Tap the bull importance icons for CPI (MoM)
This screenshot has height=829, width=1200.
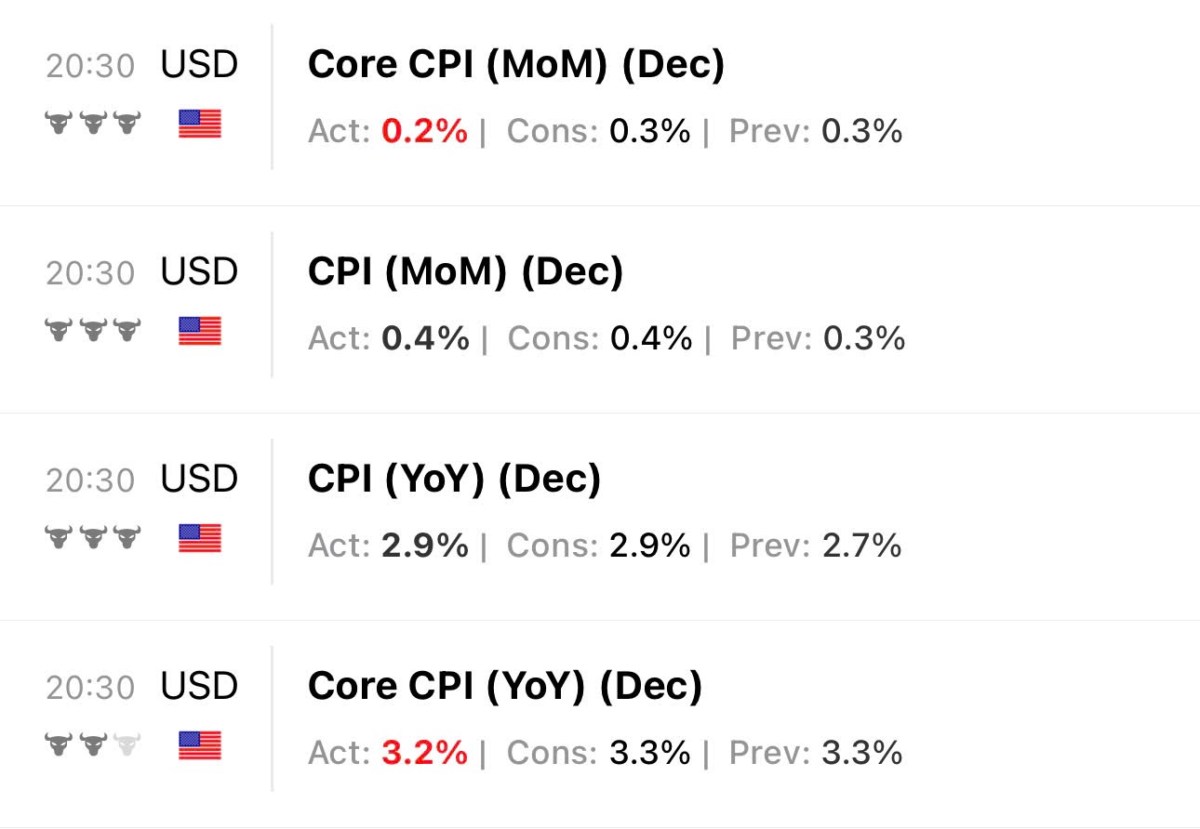tap(93, 331)
